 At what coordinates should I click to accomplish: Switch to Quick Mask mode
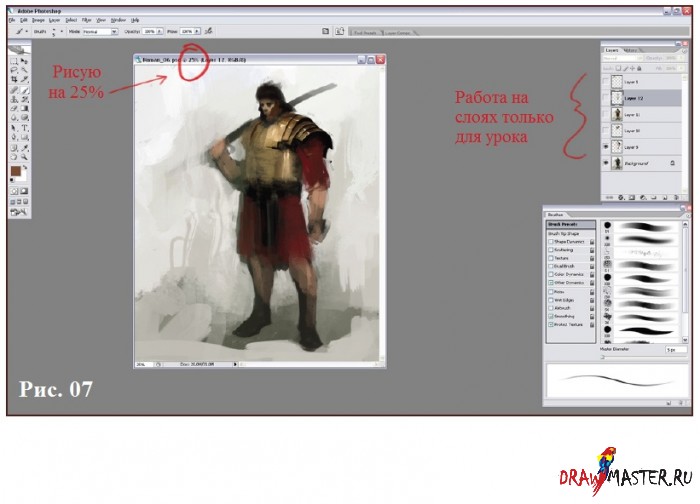coord(24,191)
